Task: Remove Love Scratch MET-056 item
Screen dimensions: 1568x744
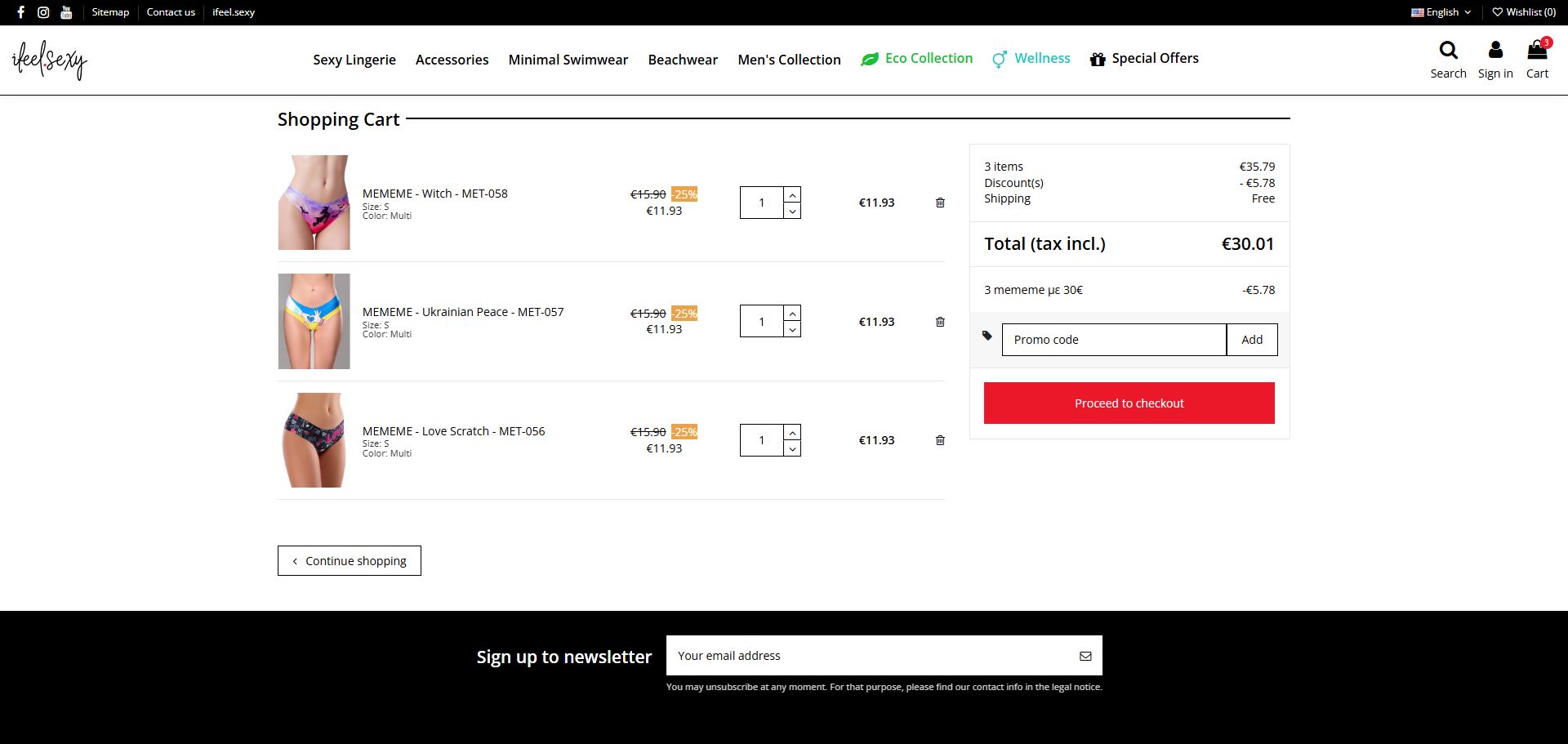Action: click(940, 440)
